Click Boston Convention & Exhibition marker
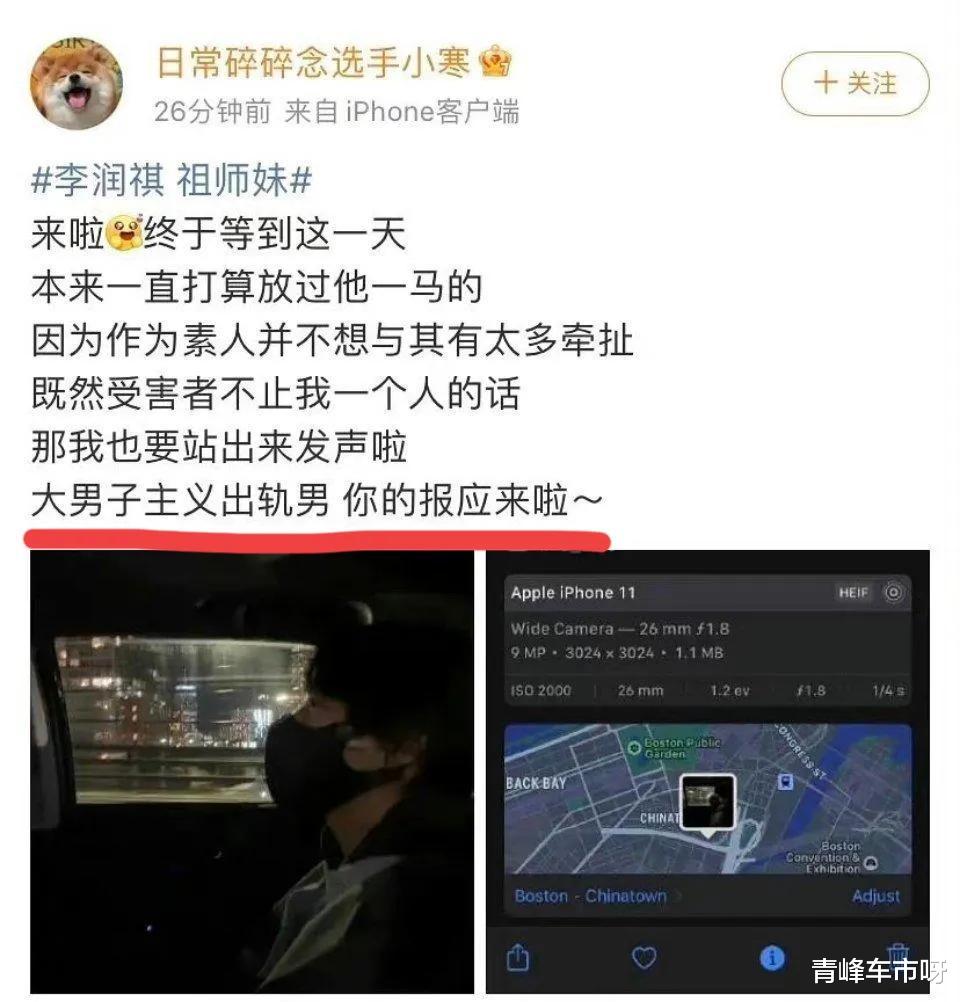Image resolution: width=960 pixels, height=1002 pixels. [x=871, y=863]
